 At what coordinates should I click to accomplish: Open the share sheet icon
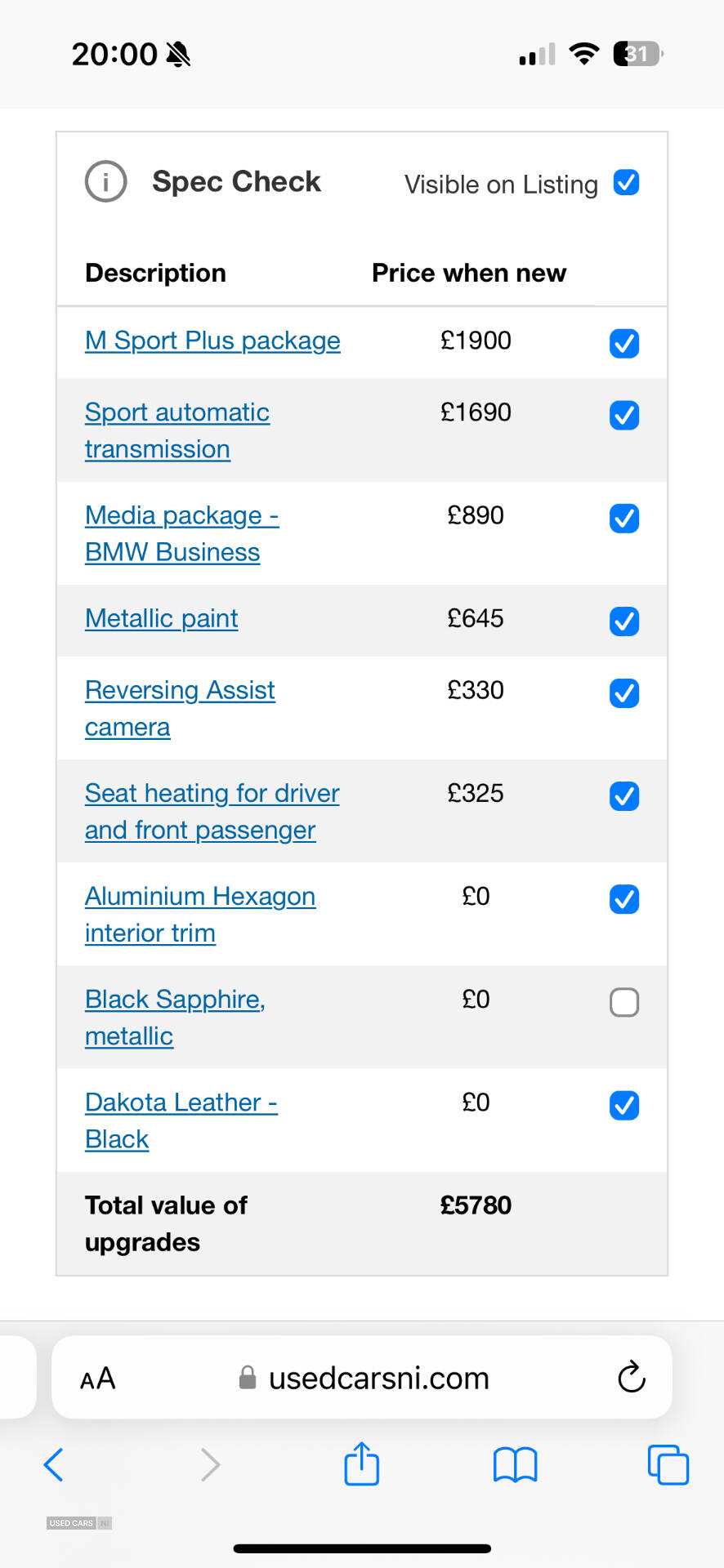(362, 1463)
